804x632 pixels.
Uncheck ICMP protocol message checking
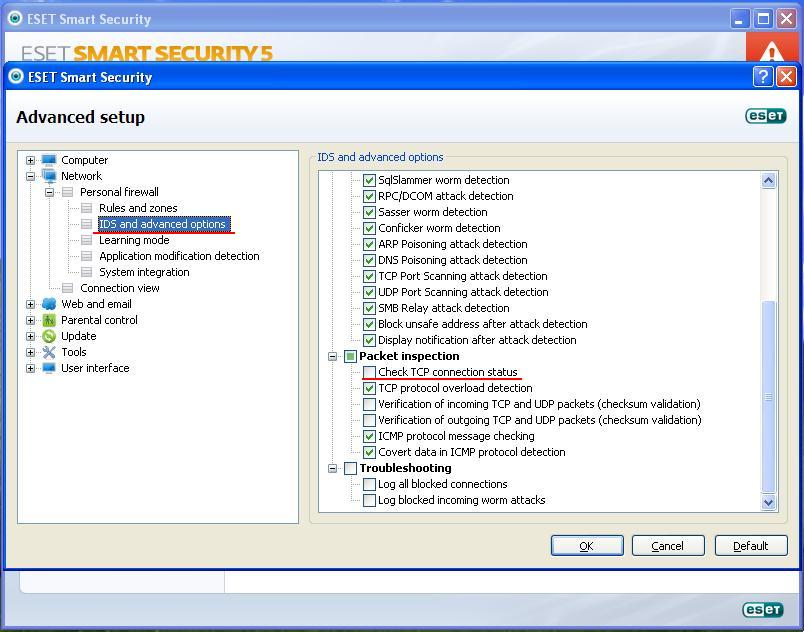(x=369, y=436)
